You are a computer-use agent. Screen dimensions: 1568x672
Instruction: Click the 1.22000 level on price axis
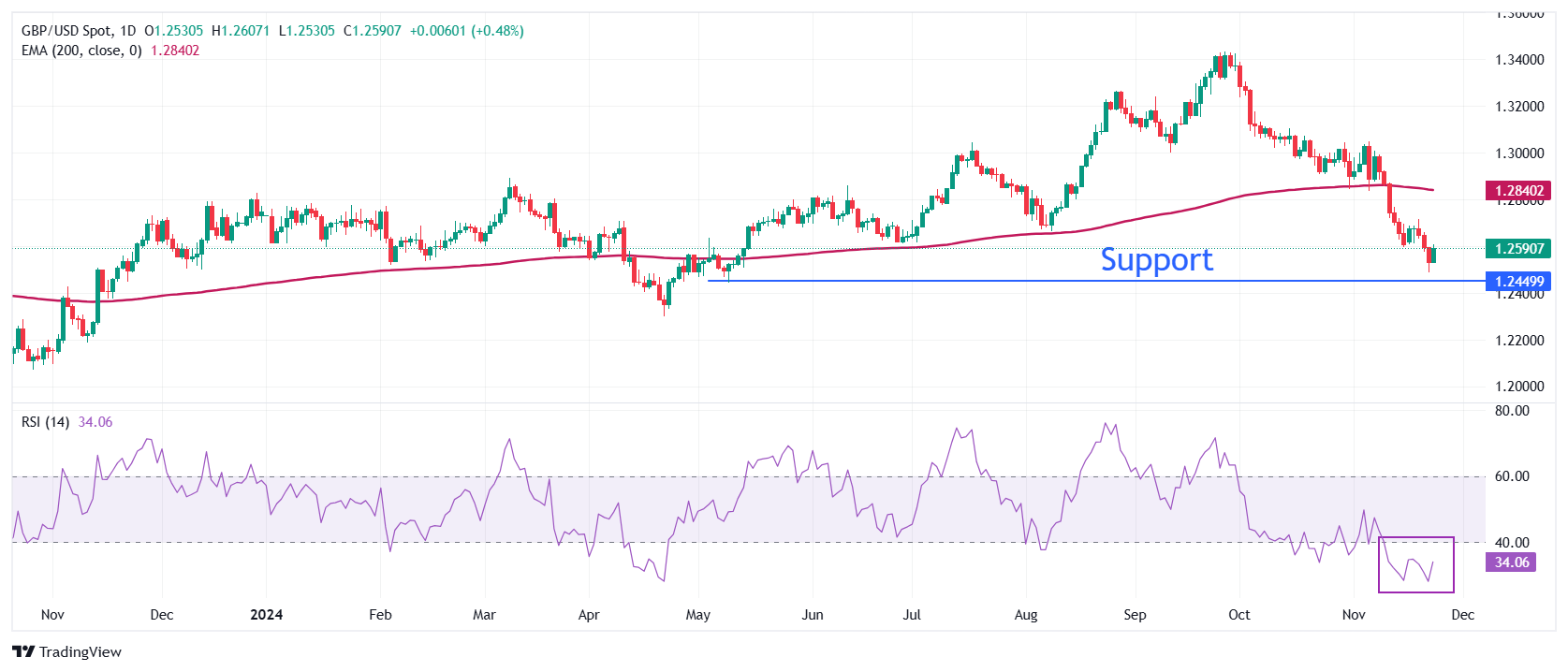tap(1518, 341)
